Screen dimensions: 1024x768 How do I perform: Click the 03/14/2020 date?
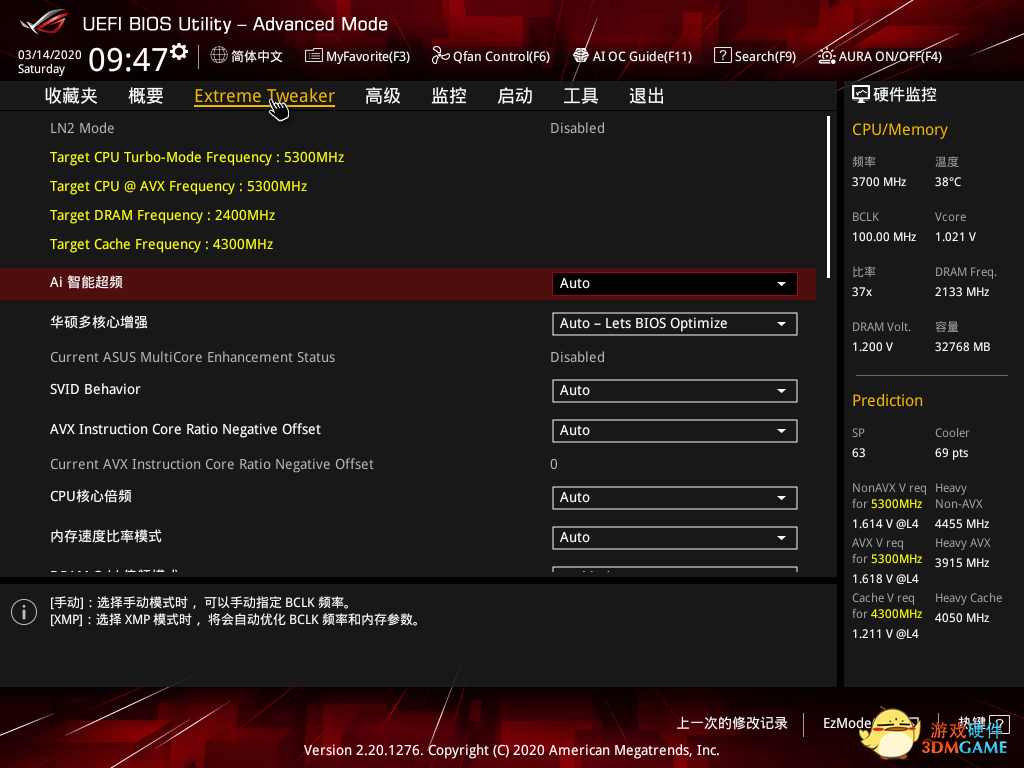pos(49,54)
